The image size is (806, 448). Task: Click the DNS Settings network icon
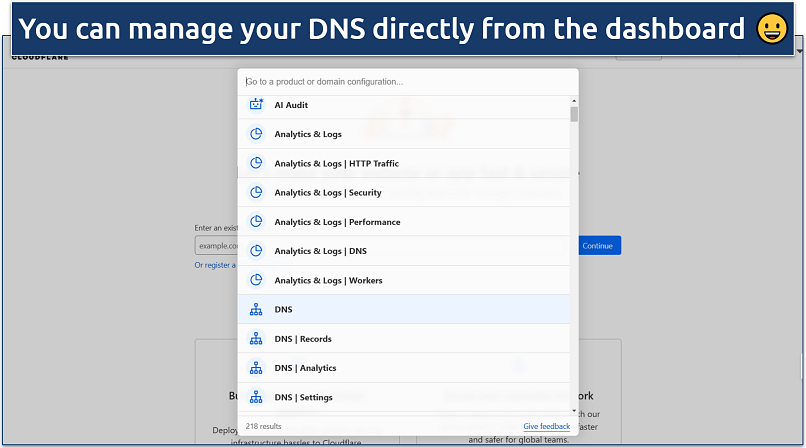pos(255,397)
